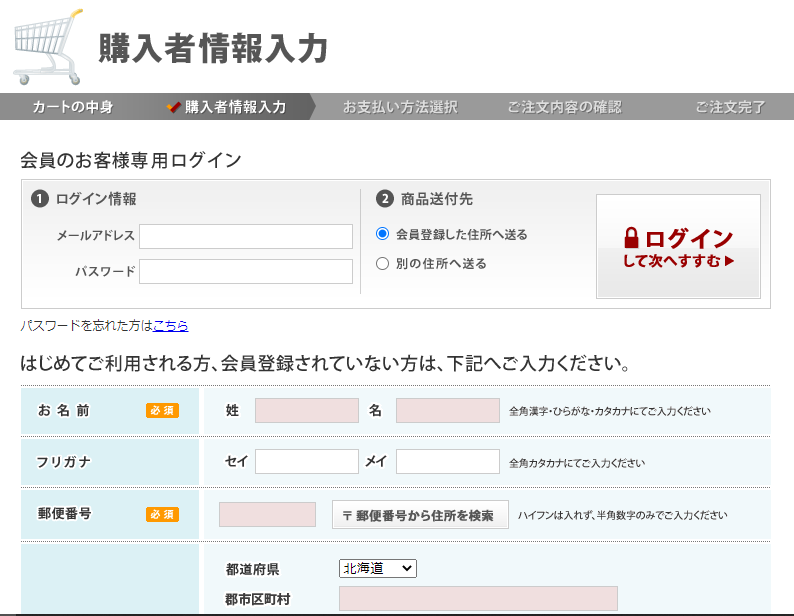Click the 郵便番号 postal code field
794x616 pixels.
pos(267,514)
